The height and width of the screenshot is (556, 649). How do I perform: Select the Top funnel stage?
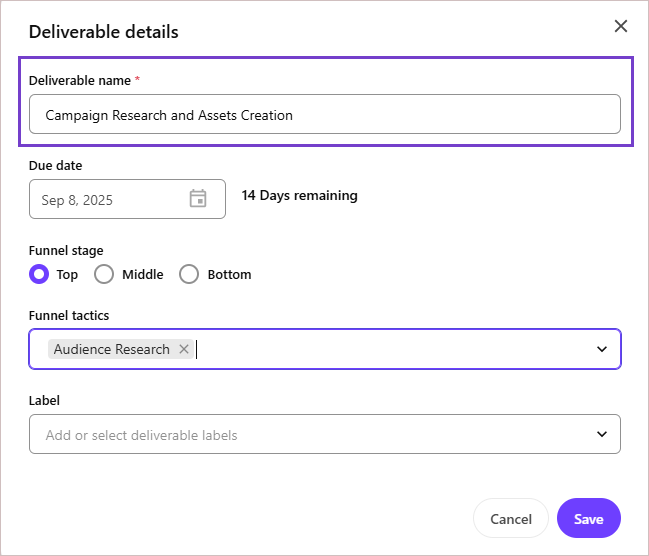(39, 274)
